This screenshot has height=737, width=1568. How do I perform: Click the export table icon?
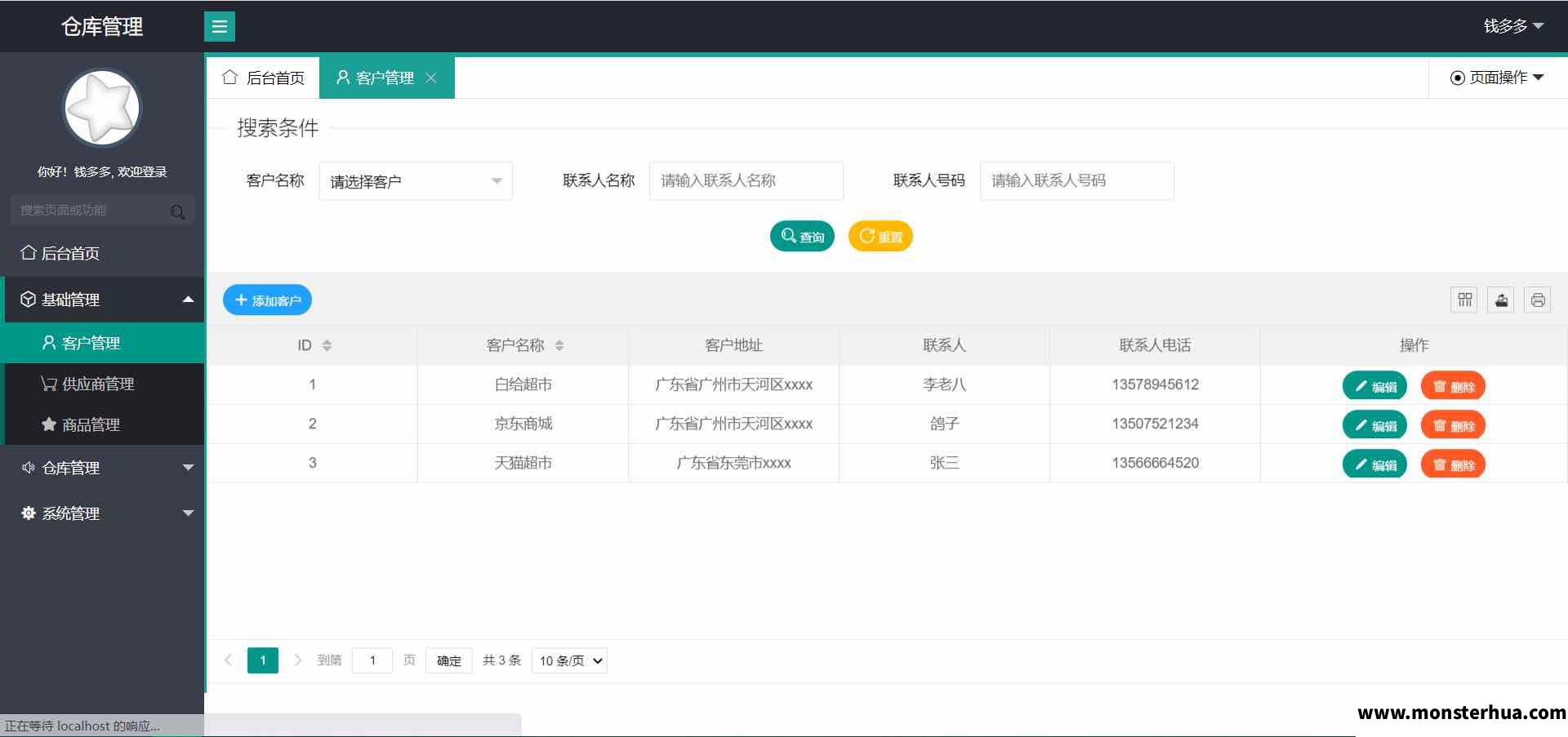1501,300
